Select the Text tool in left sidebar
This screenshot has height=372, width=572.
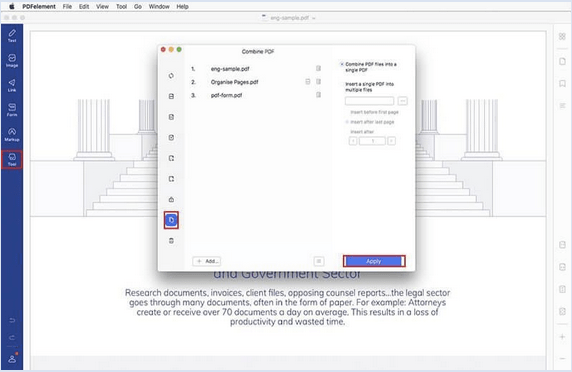[x=12, y=36]
